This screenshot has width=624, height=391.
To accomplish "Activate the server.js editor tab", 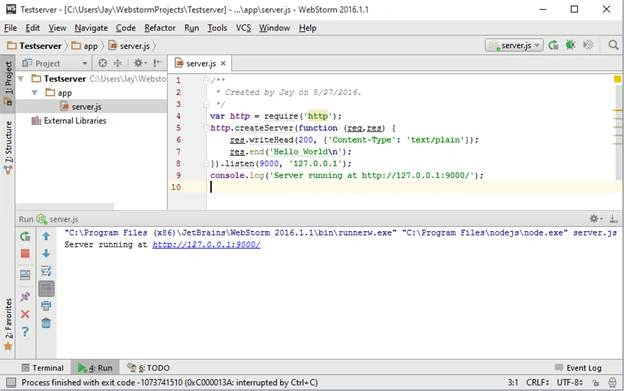I will 201,64.
